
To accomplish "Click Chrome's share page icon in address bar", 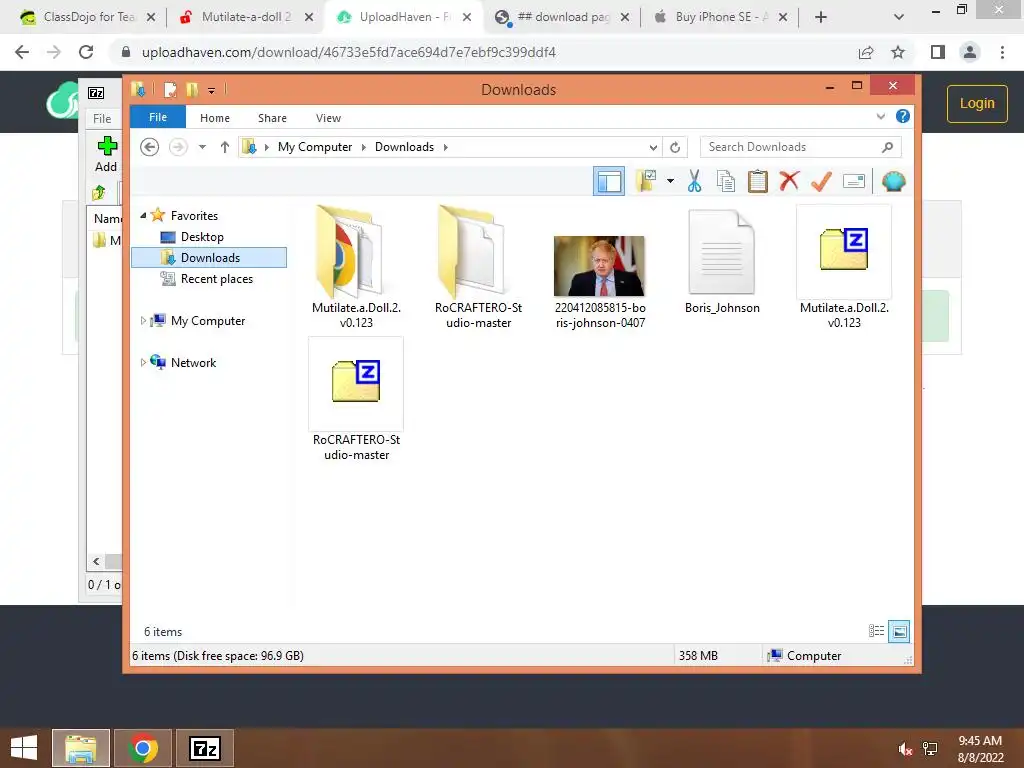I will [x=866, y=52].
